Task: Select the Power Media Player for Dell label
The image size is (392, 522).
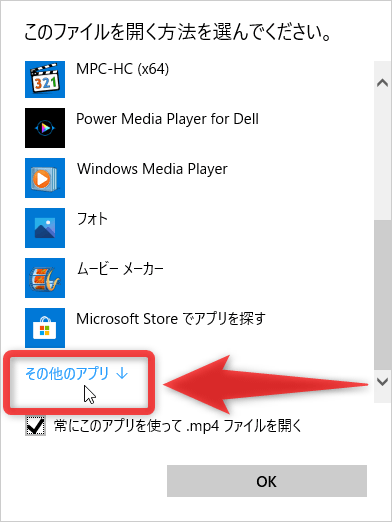Action: pos(167,119)
